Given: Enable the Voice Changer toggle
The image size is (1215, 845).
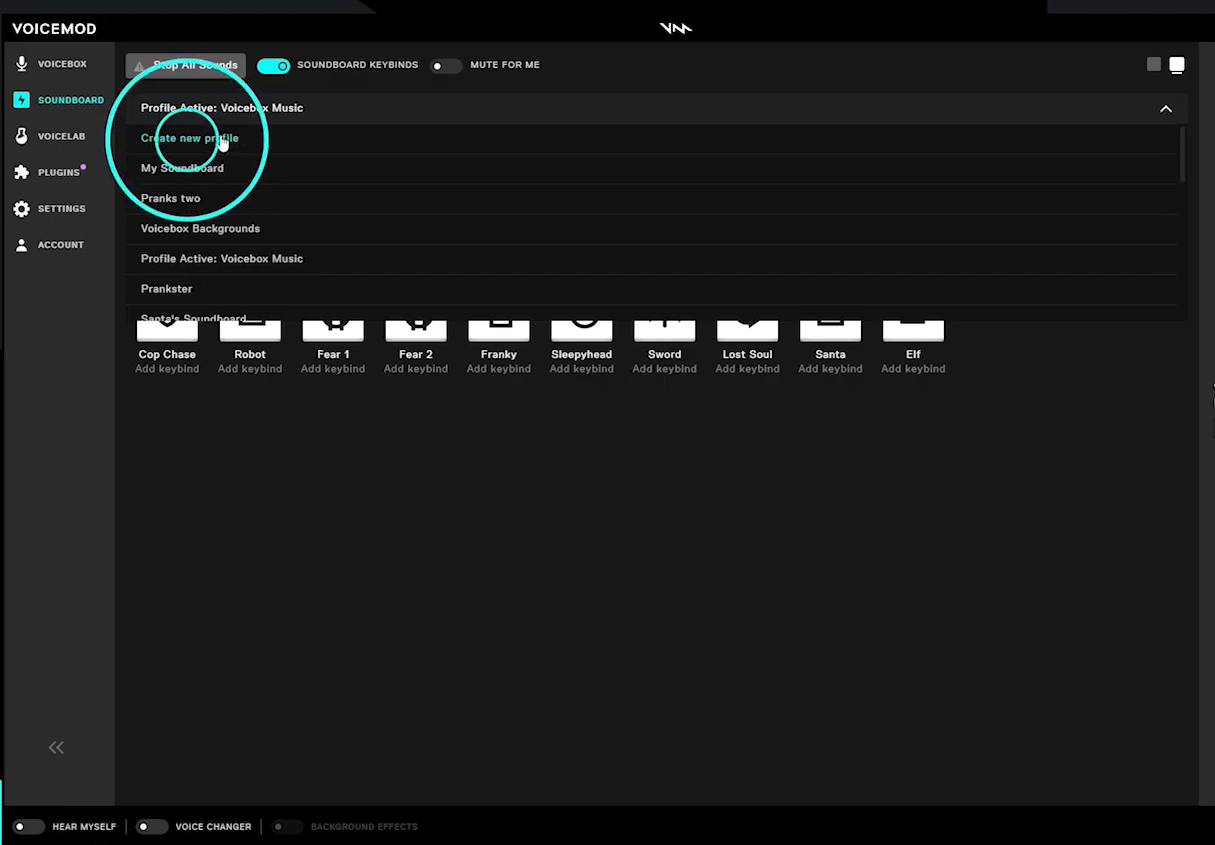Looking at the screenshot, I should coord(152,827).
